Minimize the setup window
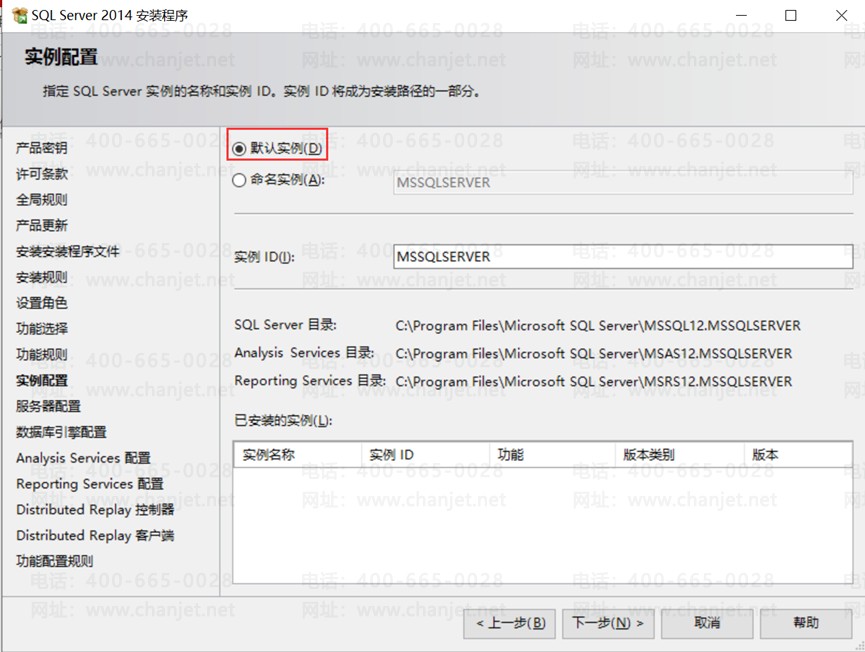This screenshot has height=652, width=865. pyautogui.click(x=741, y=15)
